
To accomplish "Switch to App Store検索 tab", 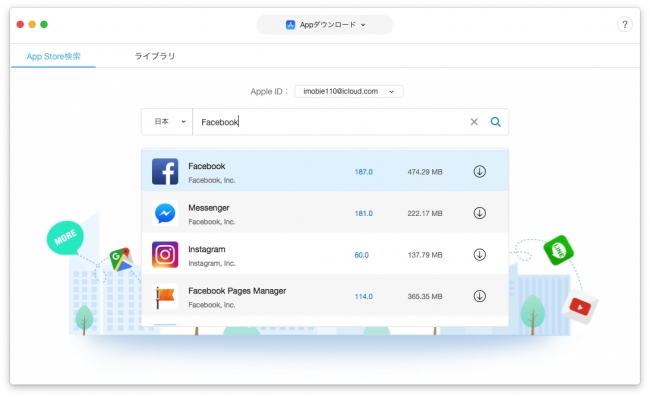I will pos(53,56).
